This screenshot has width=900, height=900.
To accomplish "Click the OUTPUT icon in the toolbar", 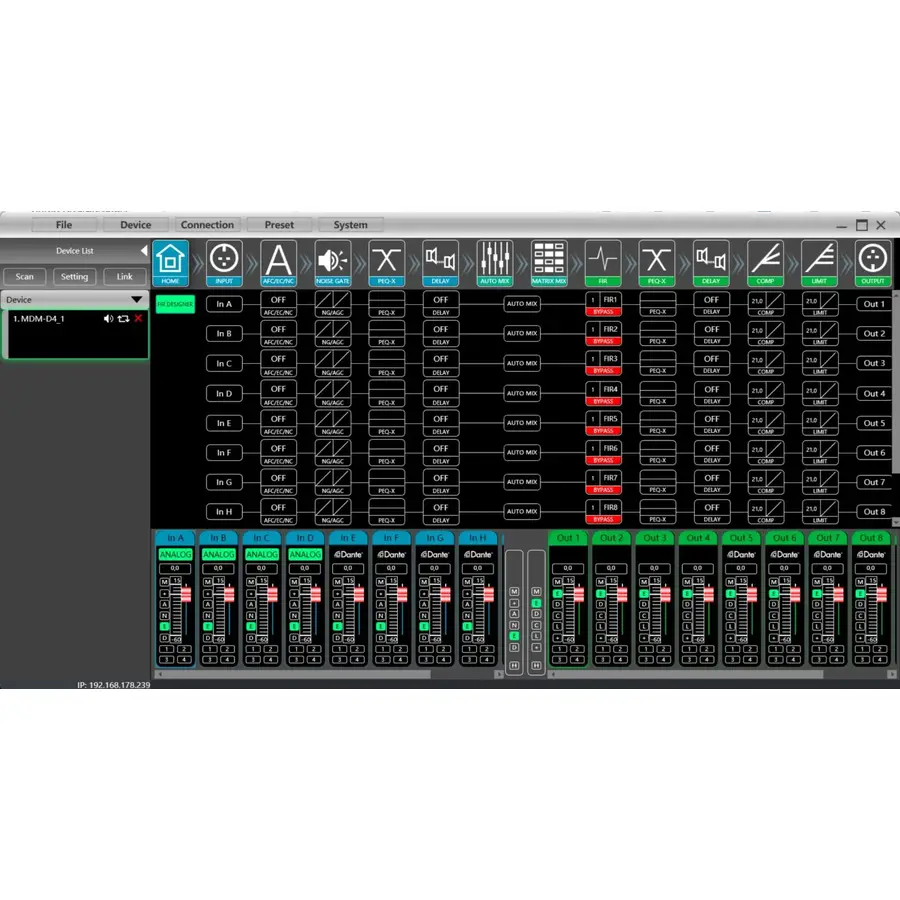I will 873,260.
